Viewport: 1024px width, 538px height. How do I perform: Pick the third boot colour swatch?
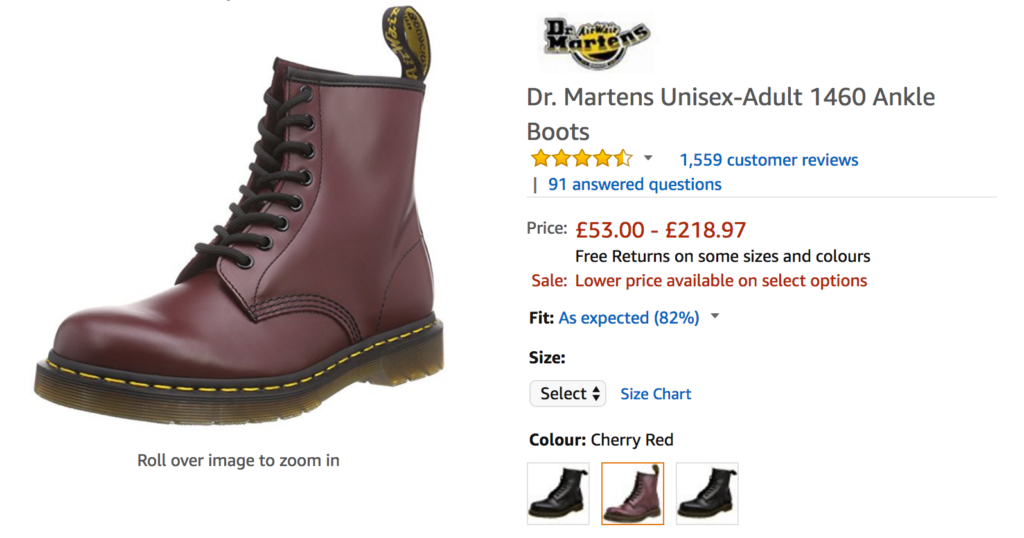pyautogui.click(x=707, y=493)
